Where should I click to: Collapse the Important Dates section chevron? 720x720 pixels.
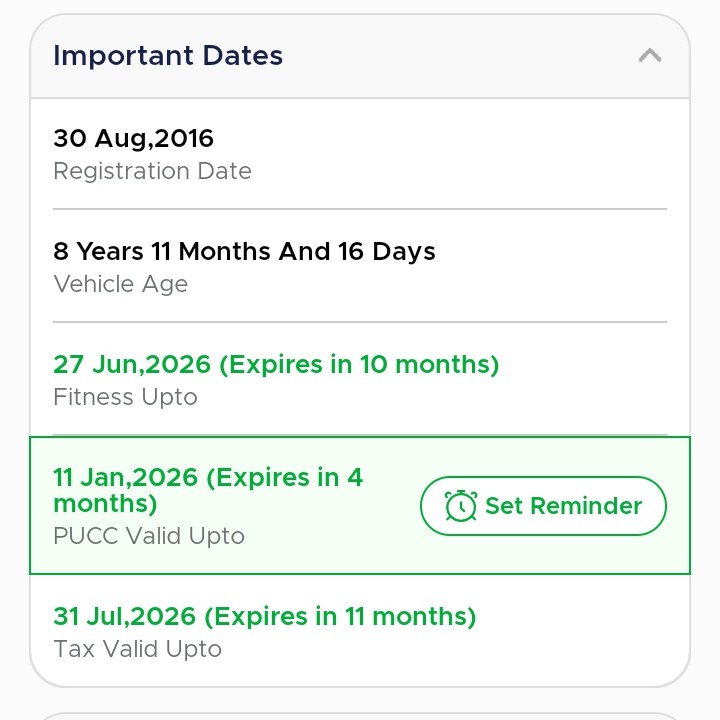pyautogui.click(x=650, y=56)
